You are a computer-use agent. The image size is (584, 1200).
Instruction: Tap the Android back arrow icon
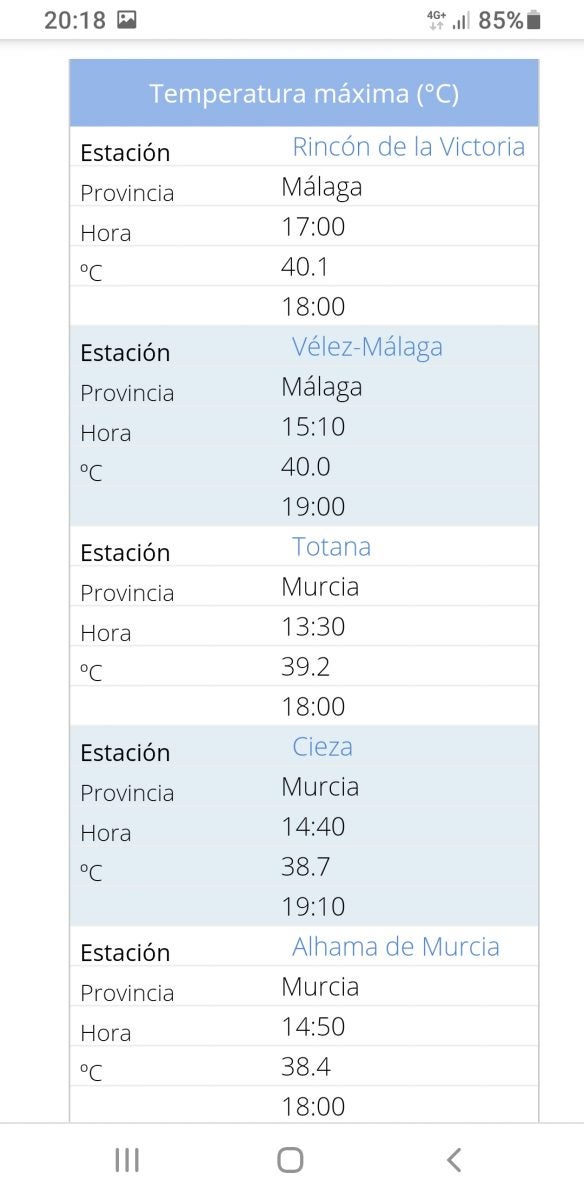pos(454,1160)
